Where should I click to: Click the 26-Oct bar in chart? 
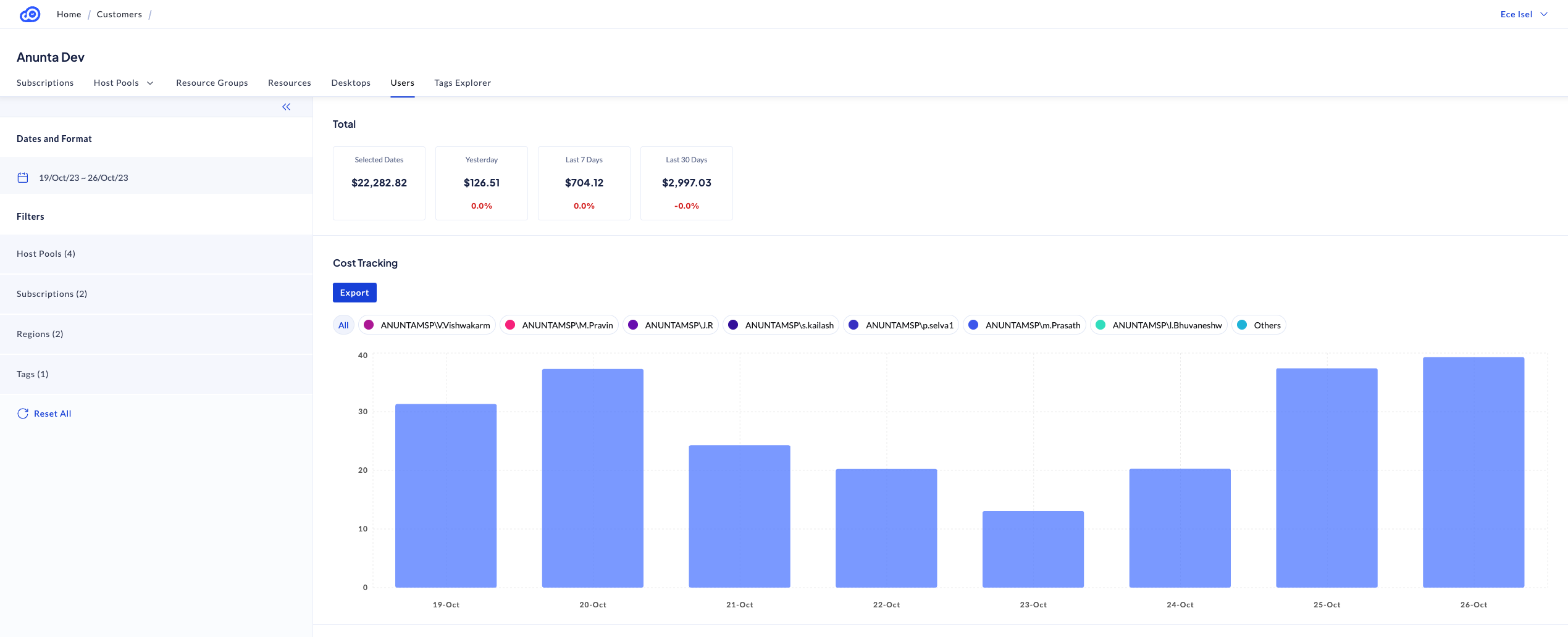click(1473, 472)
